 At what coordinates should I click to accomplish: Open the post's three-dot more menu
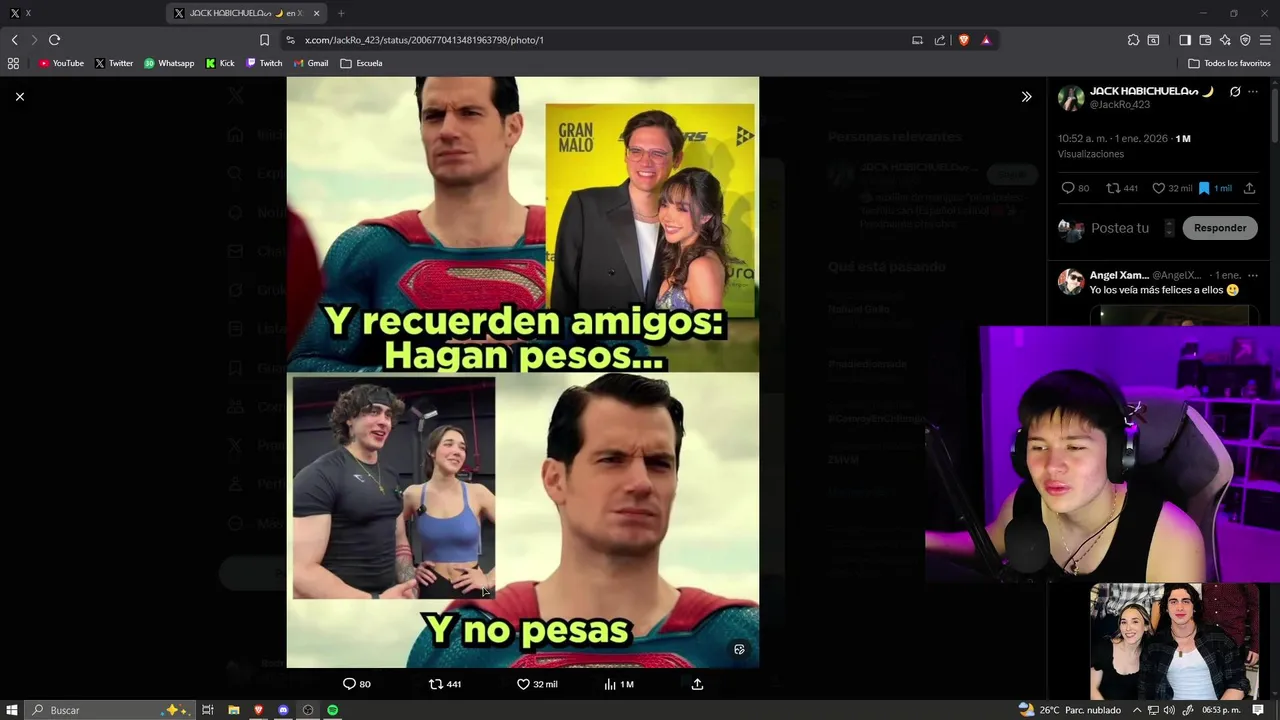[x=1253, y=91]
